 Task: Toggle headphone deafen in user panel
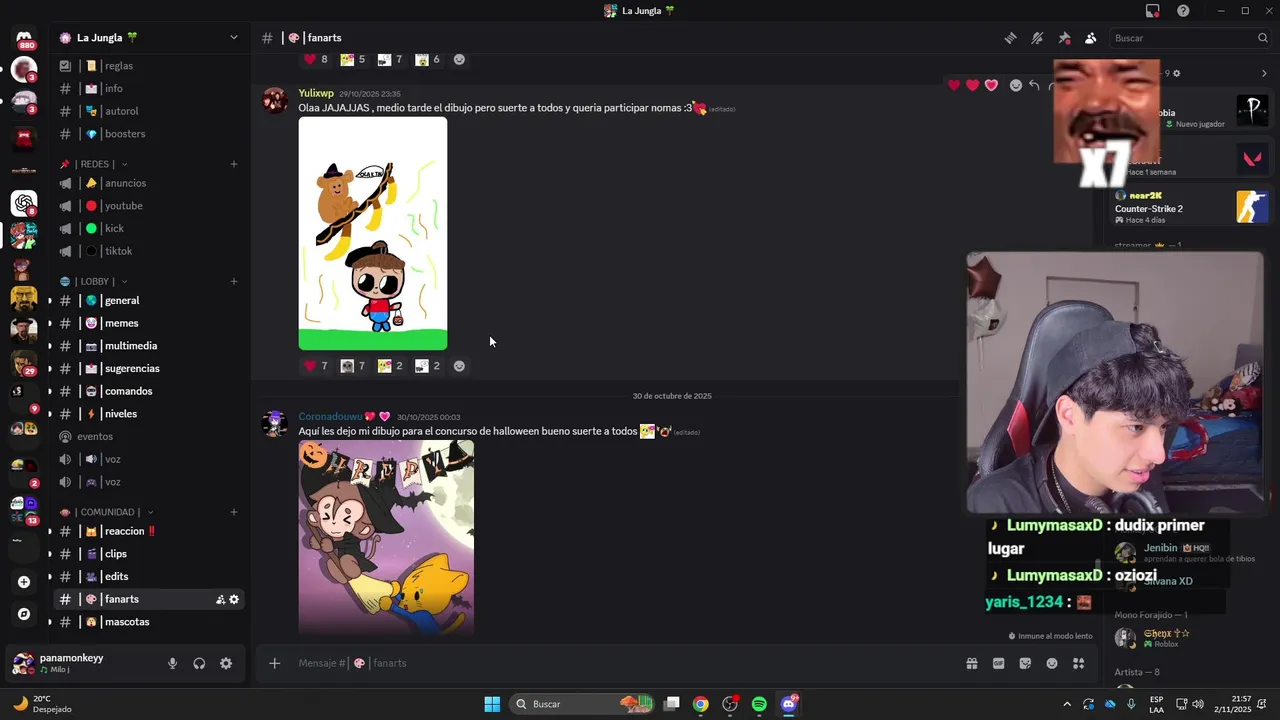coord(199,663)
